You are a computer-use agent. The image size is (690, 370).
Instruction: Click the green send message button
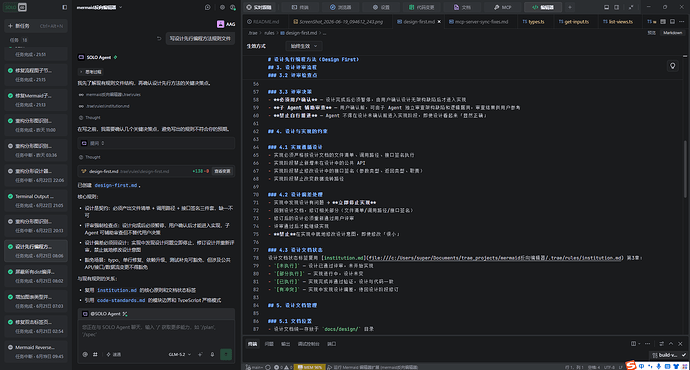[x=226, y=355]
